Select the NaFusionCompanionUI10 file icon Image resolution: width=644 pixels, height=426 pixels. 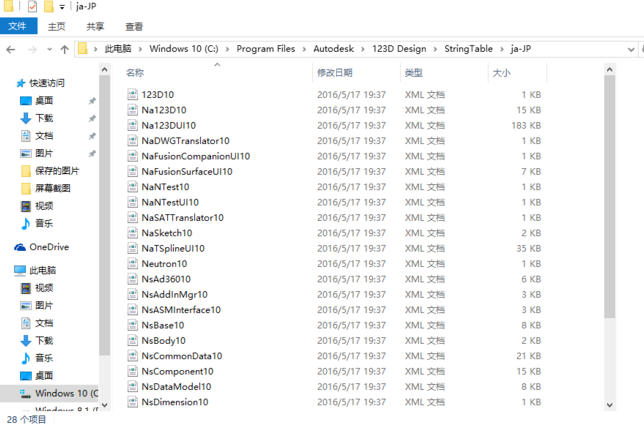[x=132, y=156]
